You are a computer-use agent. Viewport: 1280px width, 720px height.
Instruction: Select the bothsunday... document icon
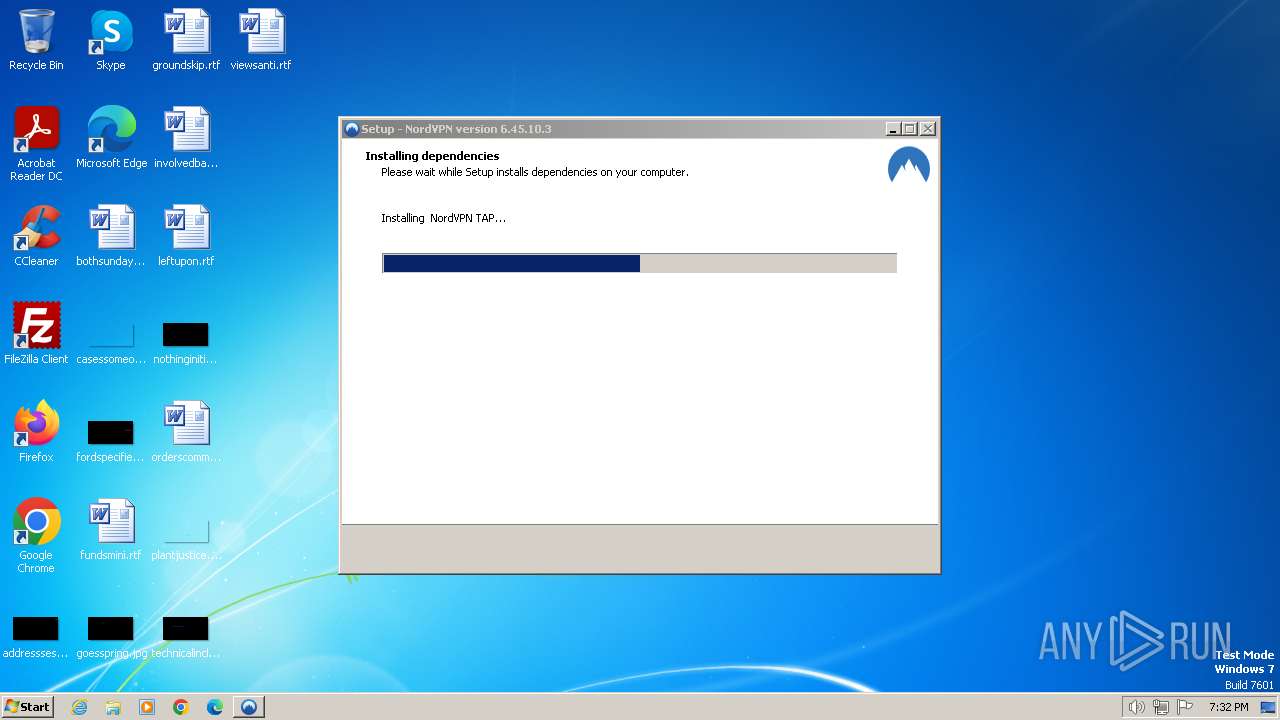(111, 235)
